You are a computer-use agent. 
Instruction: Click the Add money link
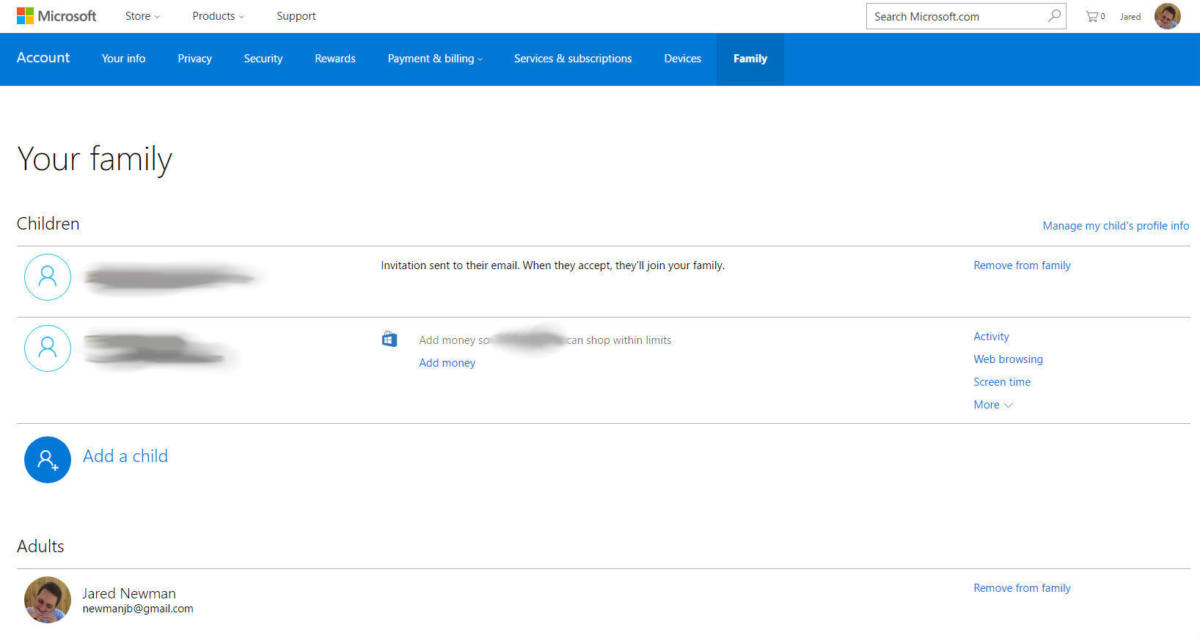click(447, 363)
